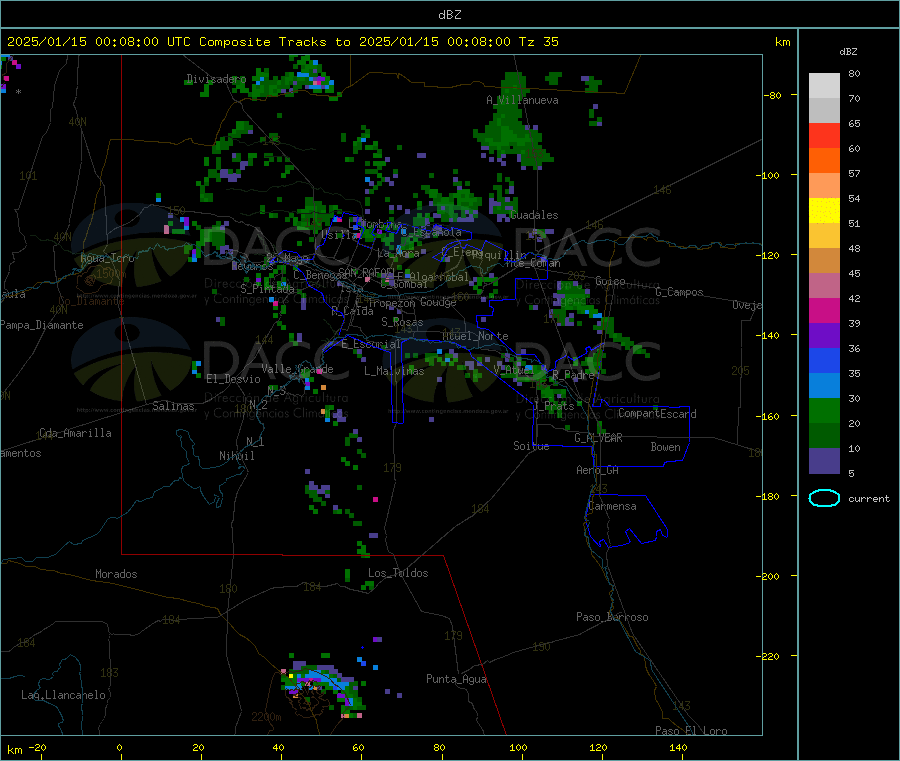Click the 'Cda_Amarilla' place label
This screenshot has height=761, width=900.
click(75, 433)
